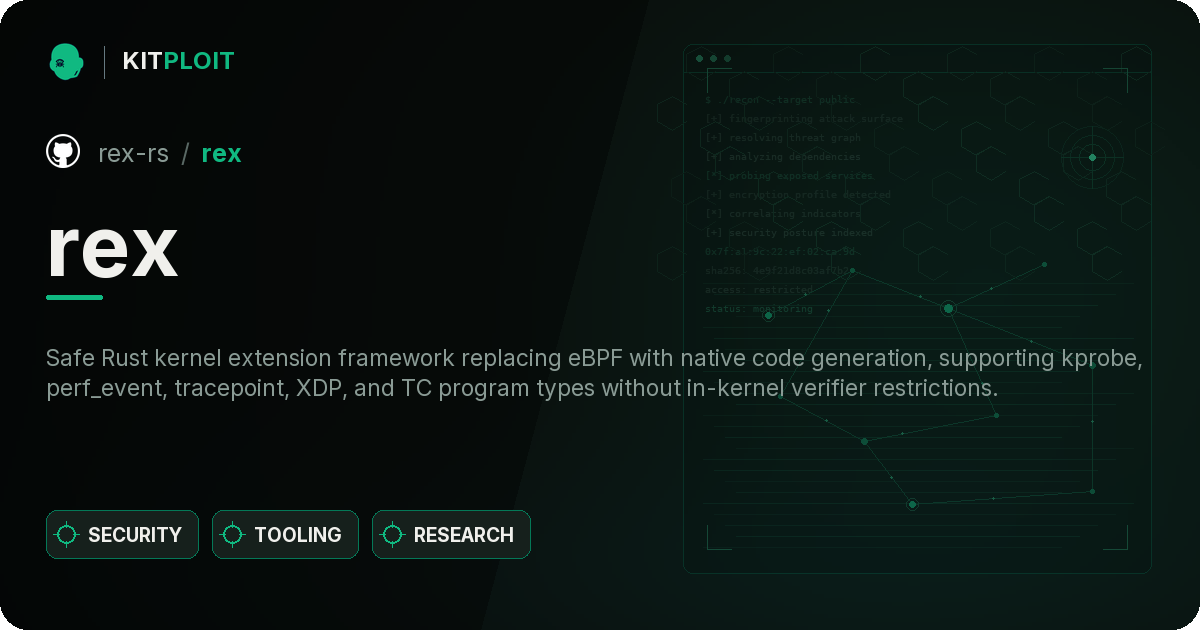
Task: Click the KITPLOIT brand name text
Action: [x=178, y=61]
